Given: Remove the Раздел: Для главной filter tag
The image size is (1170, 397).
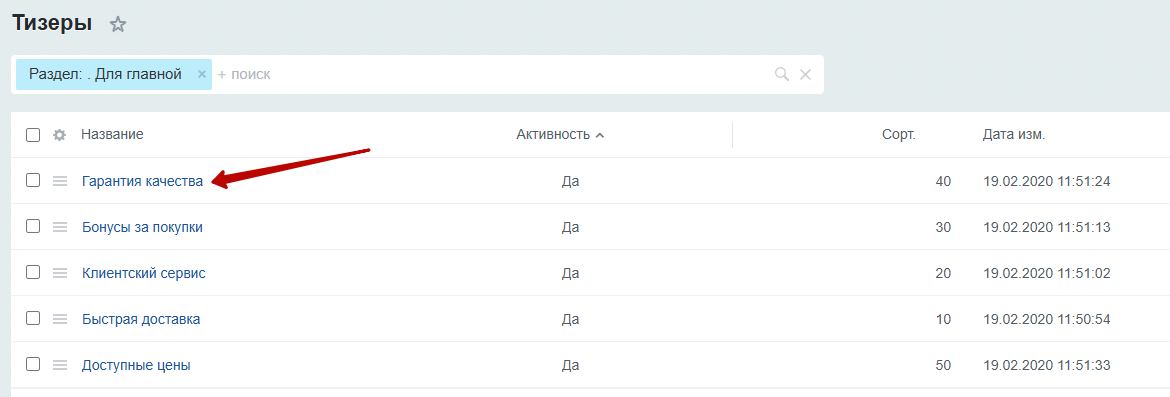Looking at the screenshot, I should [x=201, y=74].
